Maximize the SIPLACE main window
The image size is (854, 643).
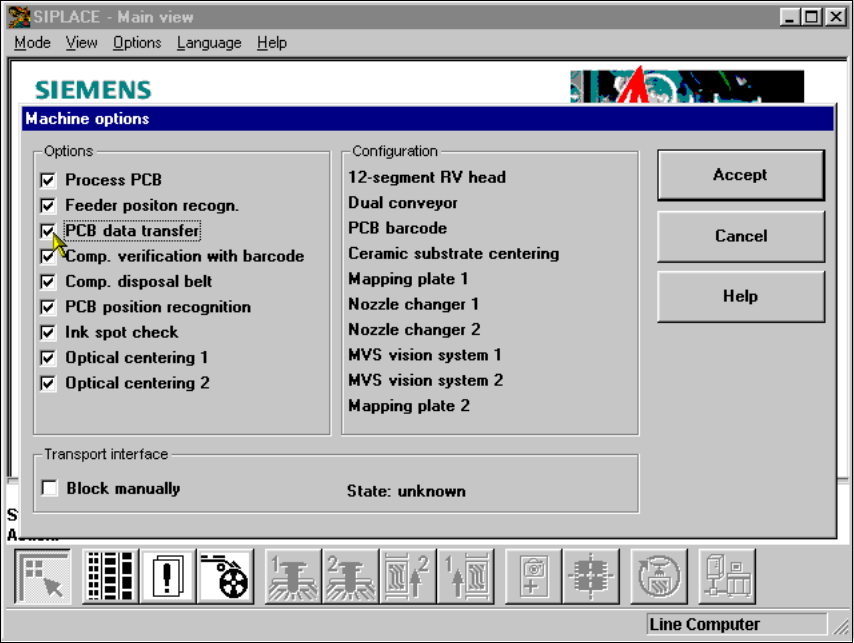coord(811,17)
